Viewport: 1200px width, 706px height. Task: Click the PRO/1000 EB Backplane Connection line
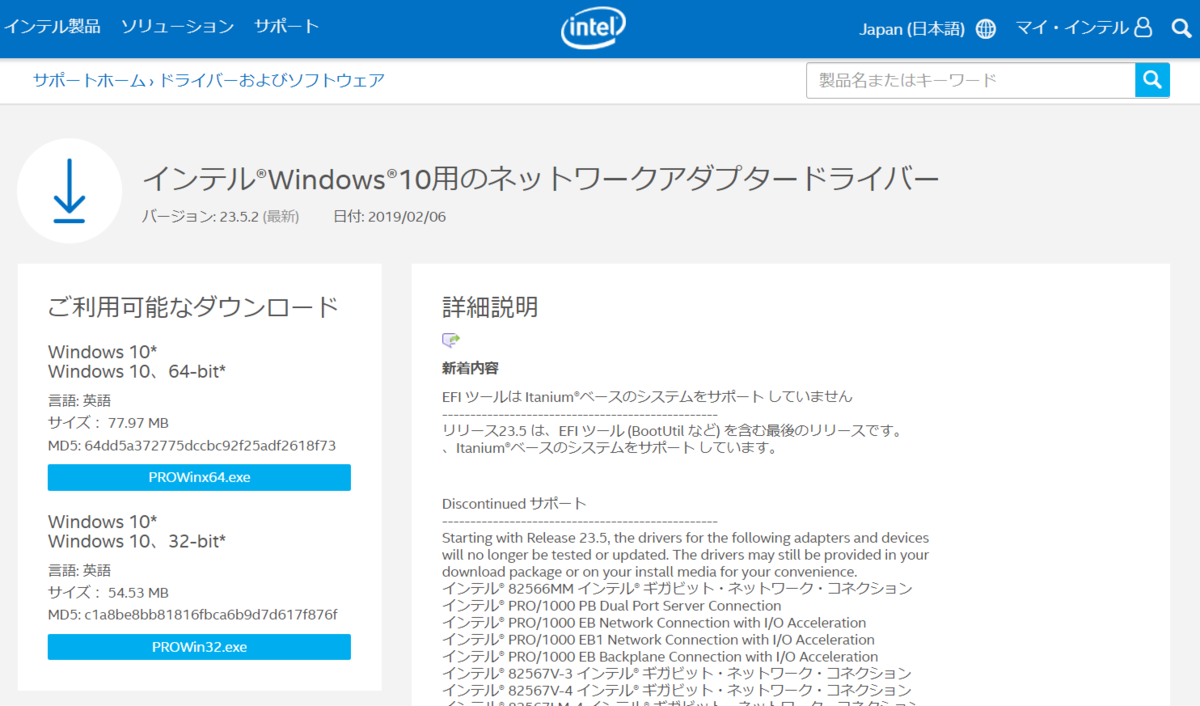click(x=660, y=656)
